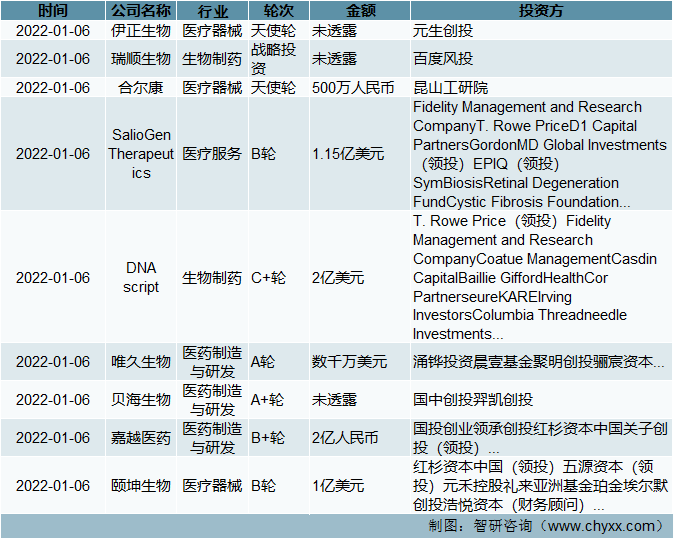Image resolution: width=674 pixels, height=539 pixels.
Task: Select the 嘉越医药 company entry
Action: coord(141,438)
